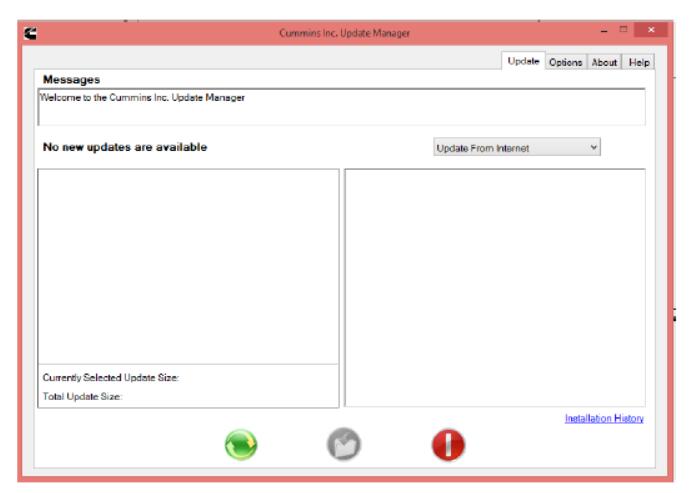Open the Installation History link
The image size is (693, 493).
click(604, 418)
